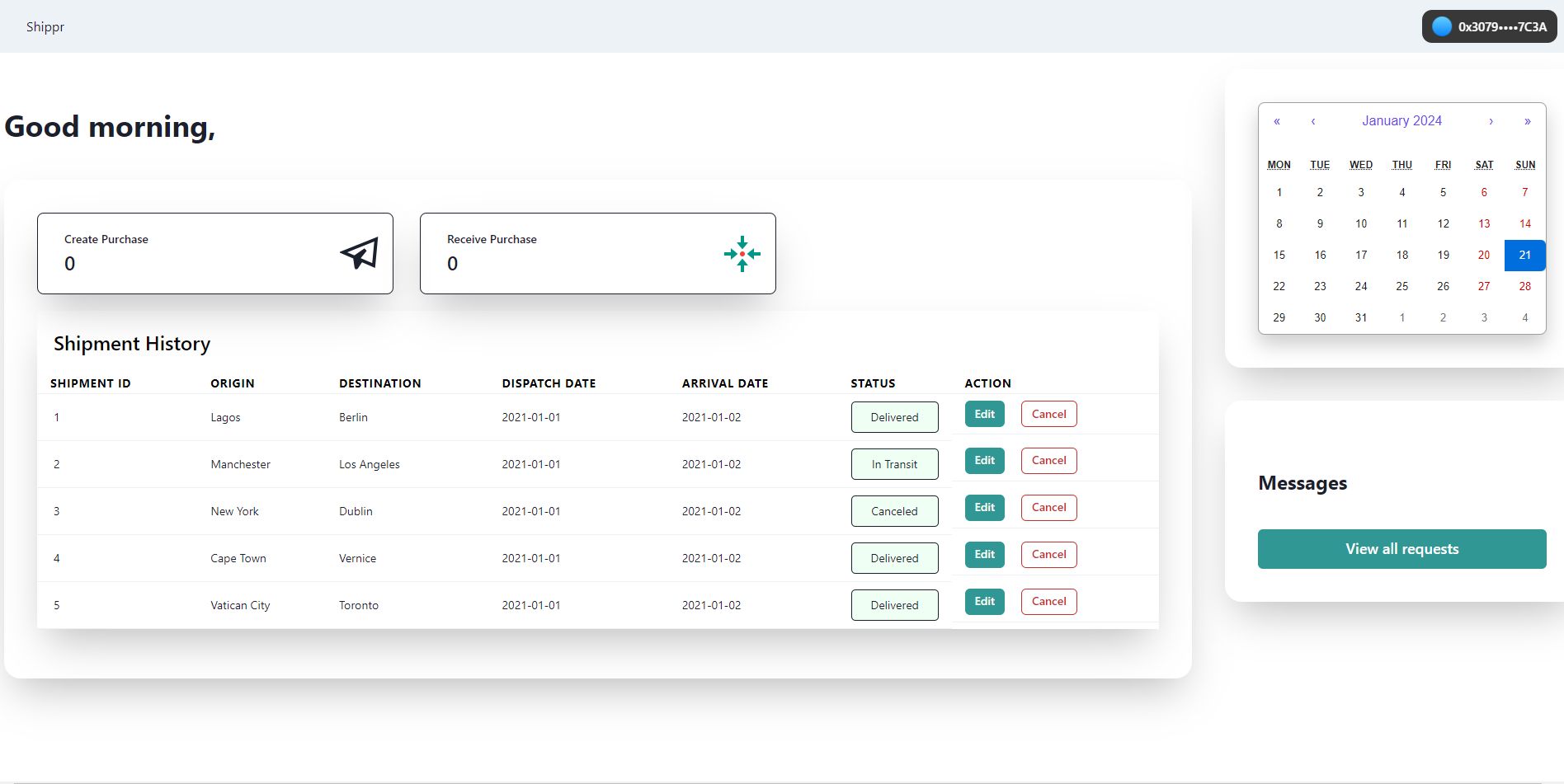The width and height of the screenshot is (1564, 784).
Task: Click the MON weekday header
Action: (1279, 165)
